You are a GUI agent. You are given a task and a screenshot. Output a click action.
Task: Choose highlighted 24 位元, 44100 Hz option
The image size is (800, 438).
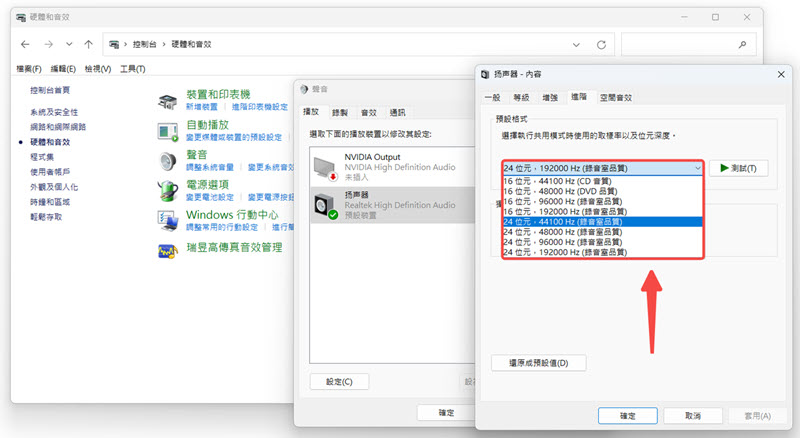(603, 222)
